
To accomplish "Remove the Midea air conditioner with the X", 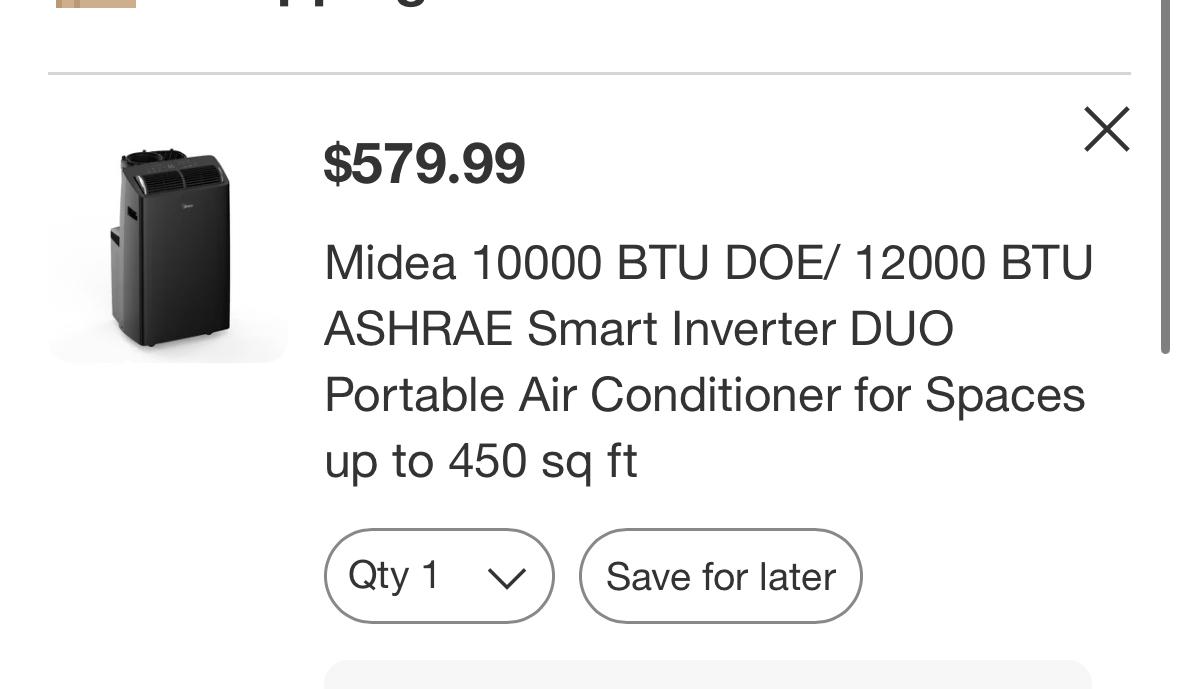I will pos(1106,130).
